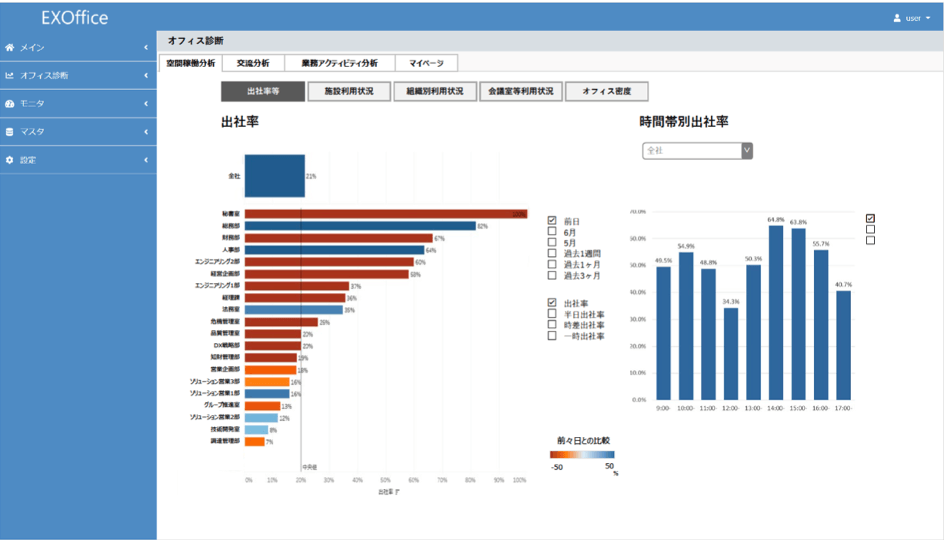Enable the 過去1週間 checkbox
The width and height of the screenshot is (944, 540).
pos(552,253)
